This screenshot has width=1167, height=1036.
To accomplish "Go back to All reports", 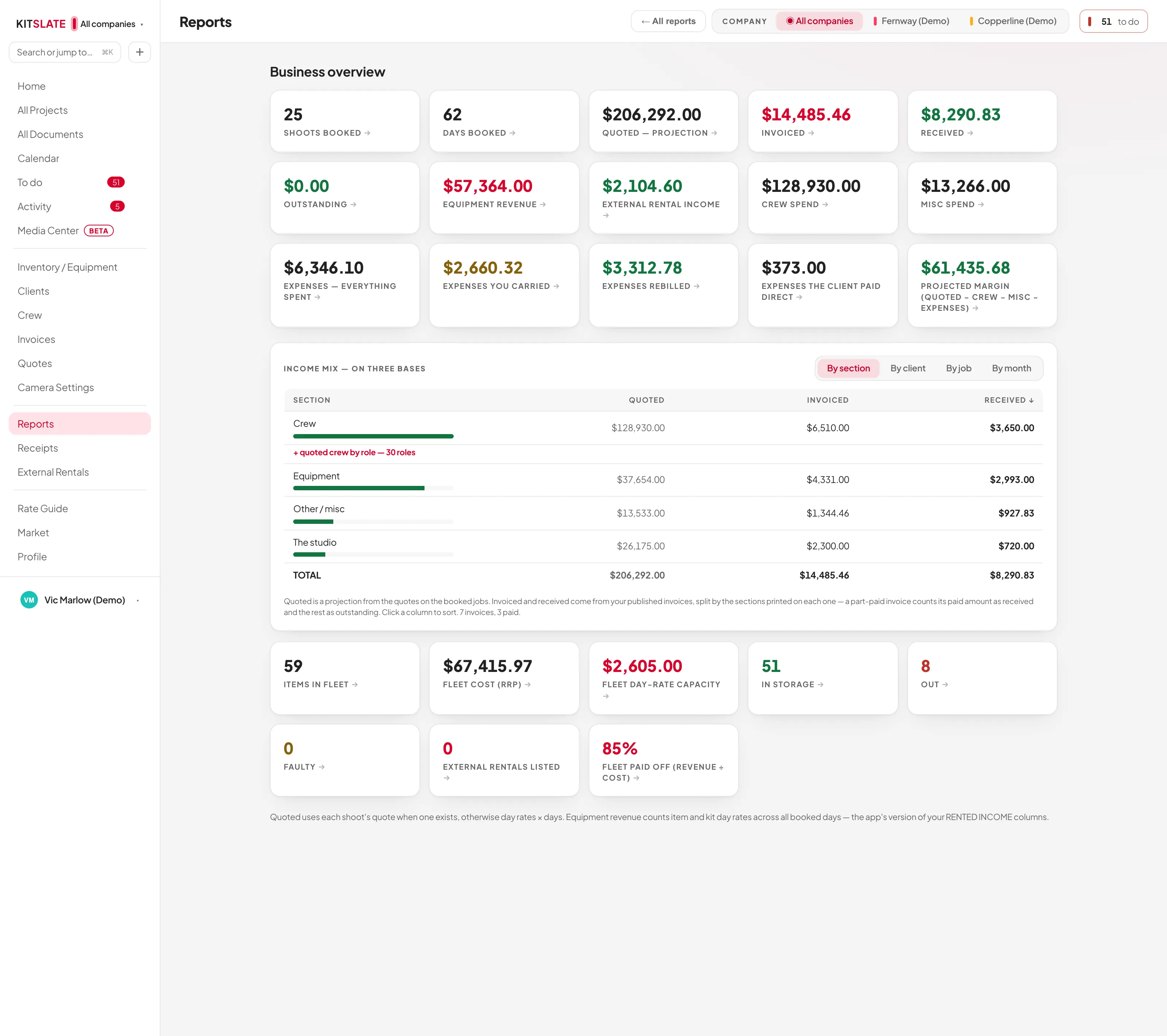I will point(668,21).
